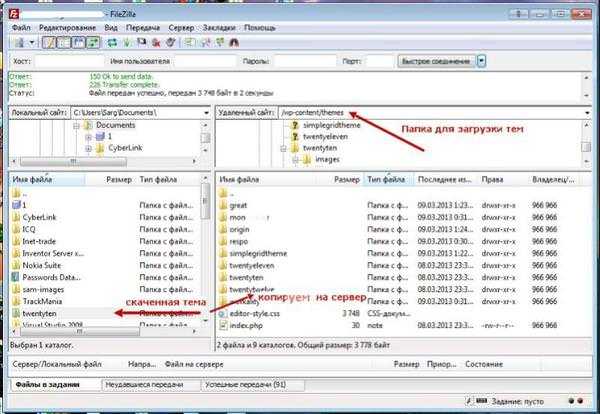Select the Inet-trade folder in local list
The width and height of the screenshot is (600, 414).
click(39, 241)
